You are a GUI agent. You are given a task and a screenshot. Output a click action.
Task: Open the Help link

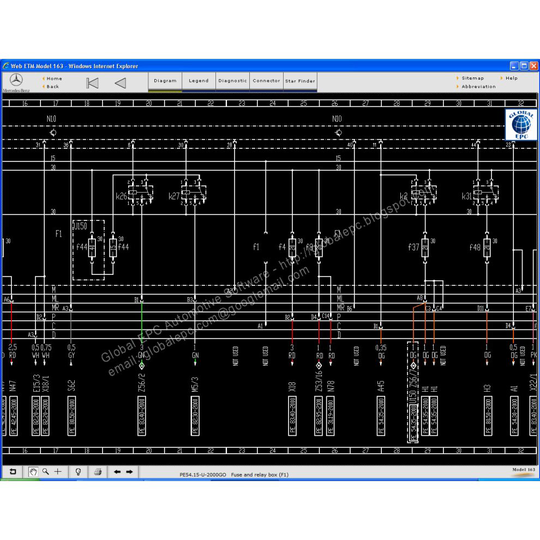tap(511, 78)
